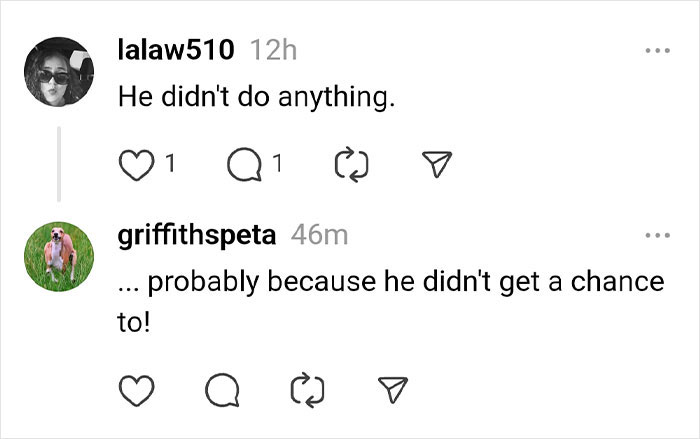Click the 12h timestamp
Image resolution: width=700 pixels, height=439 pixels.
[271, 49]
